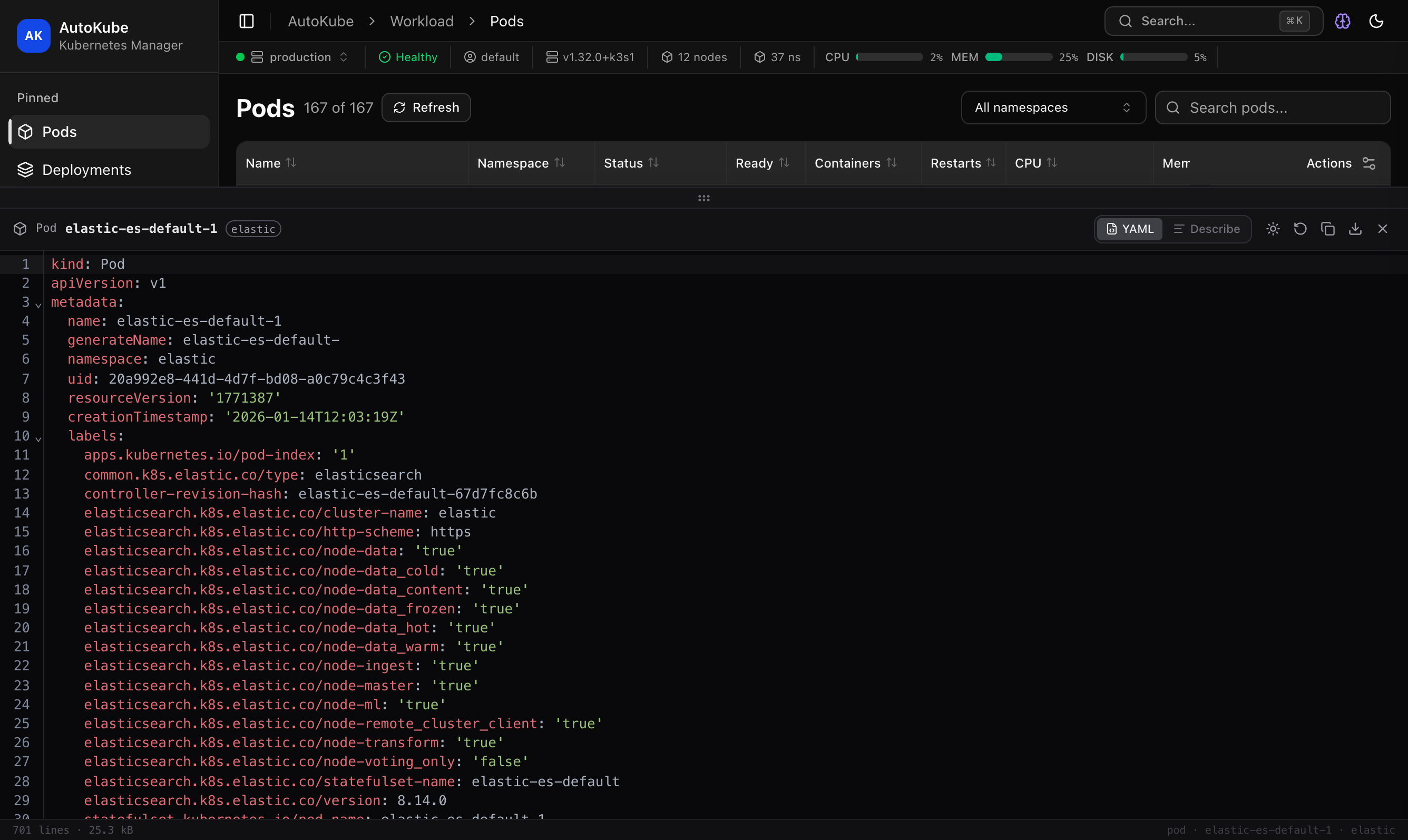Click the kind: Pod line
The height and width of the screenshot is (840, 1408).
click(87, 264)
